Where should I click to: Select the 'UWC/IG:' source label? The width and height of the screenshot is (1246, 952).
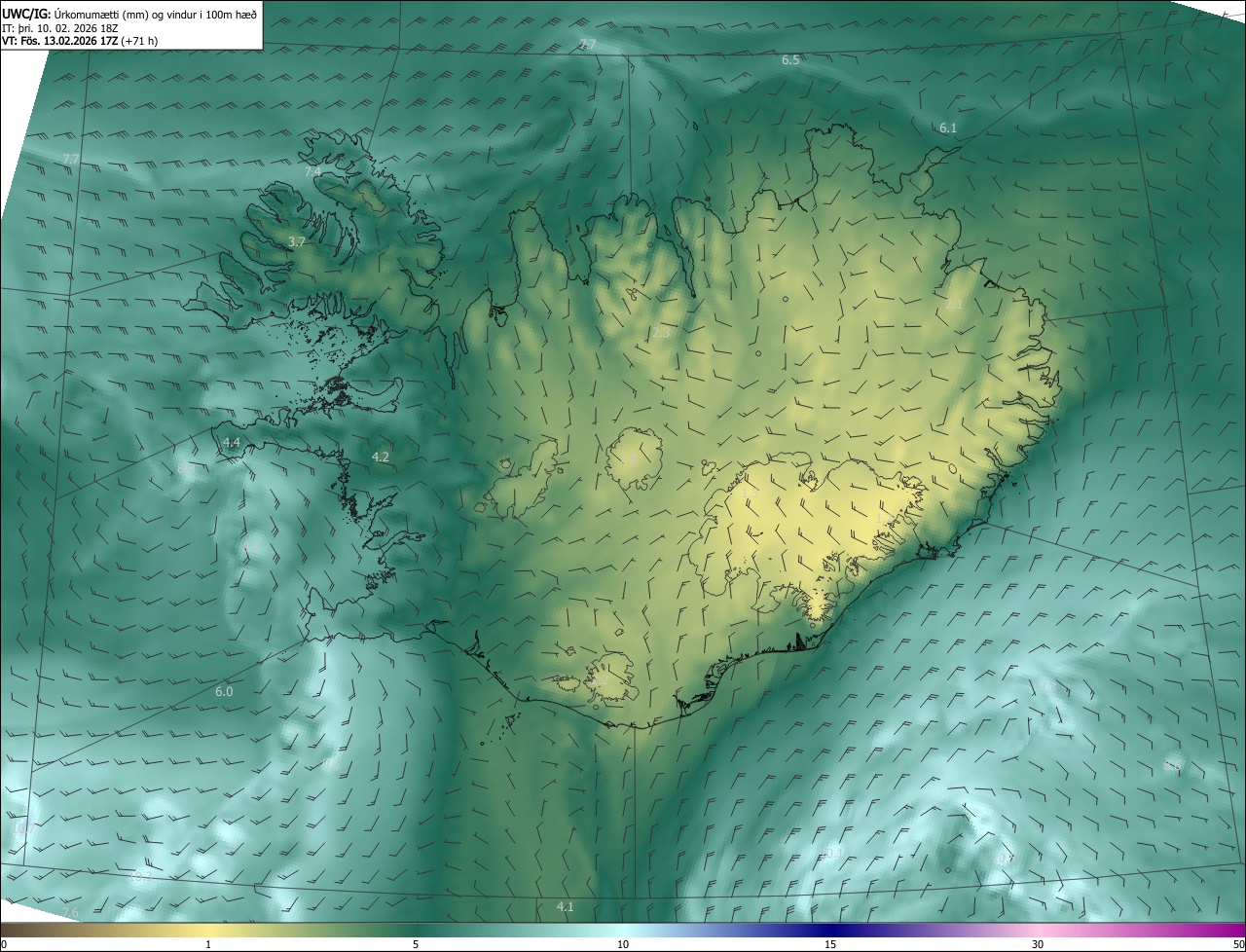tap(26, 14)
